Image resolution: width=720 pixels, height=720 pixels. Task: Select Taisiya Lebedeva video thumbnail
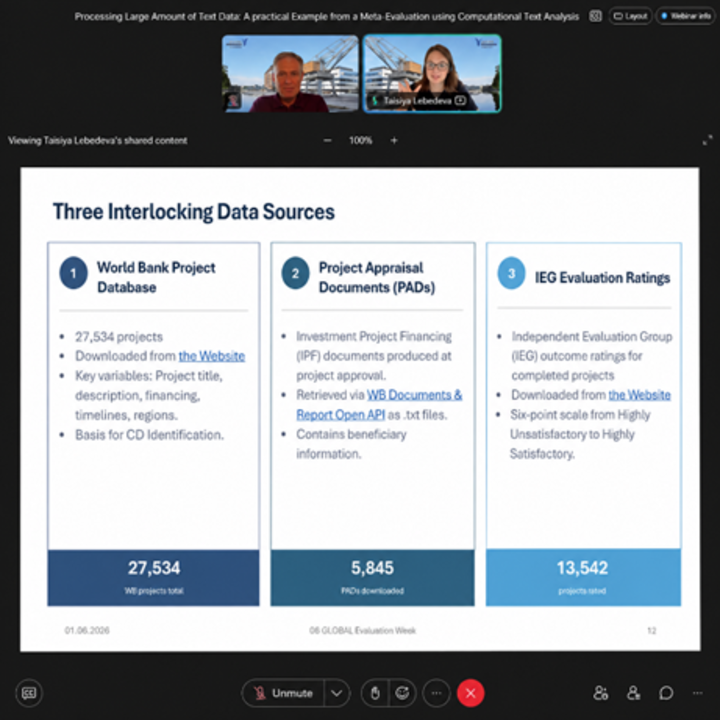tap(432, 73)
